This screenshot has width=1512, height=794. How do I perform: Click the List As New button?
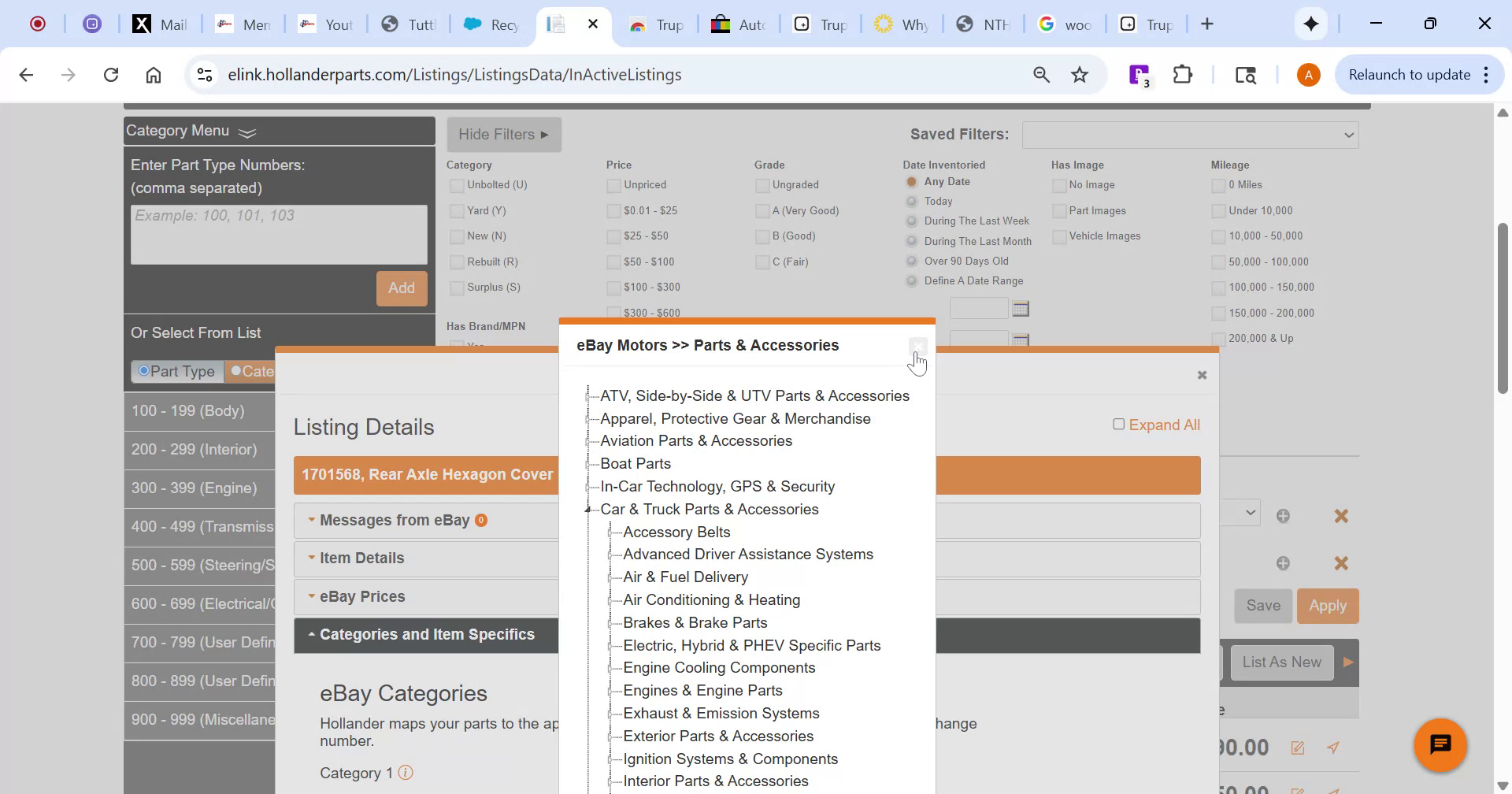point(1280,662)
